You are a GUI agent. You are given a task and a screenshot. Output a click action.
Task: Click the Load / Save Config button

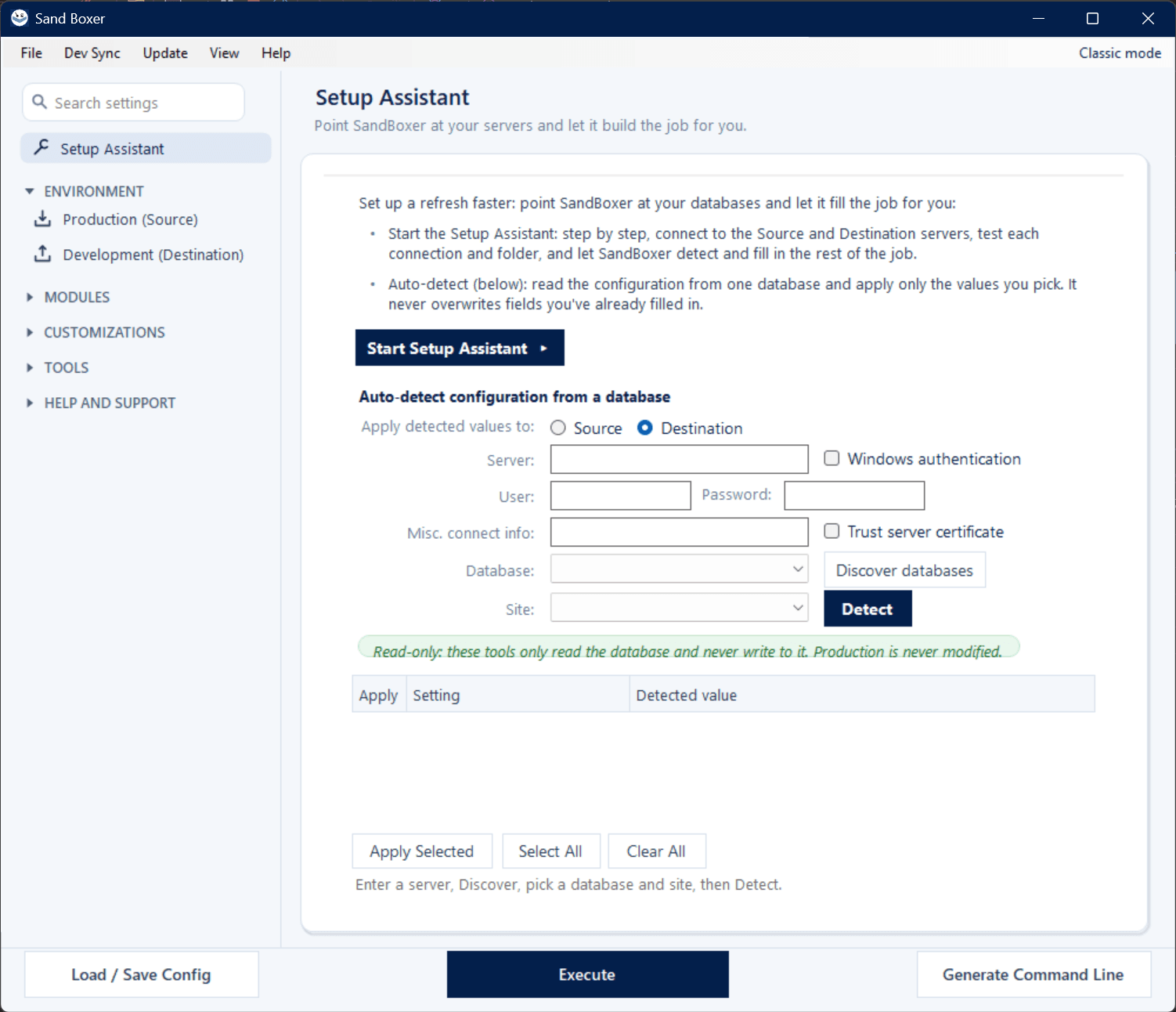coord(142,974)
